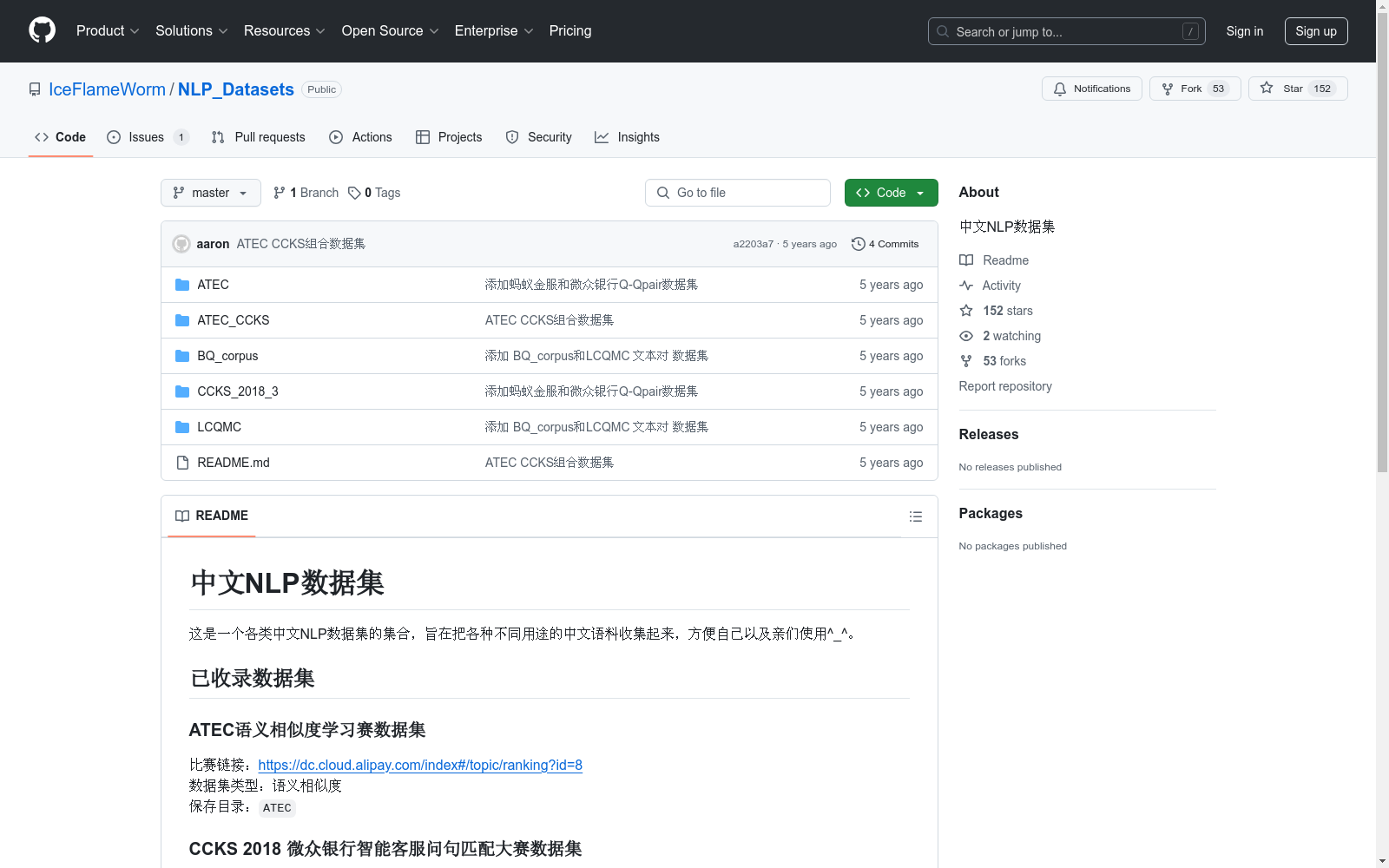The image size is (1389, 868).
Task: Click the 2 watching link
Action: tap(1011, 336)
